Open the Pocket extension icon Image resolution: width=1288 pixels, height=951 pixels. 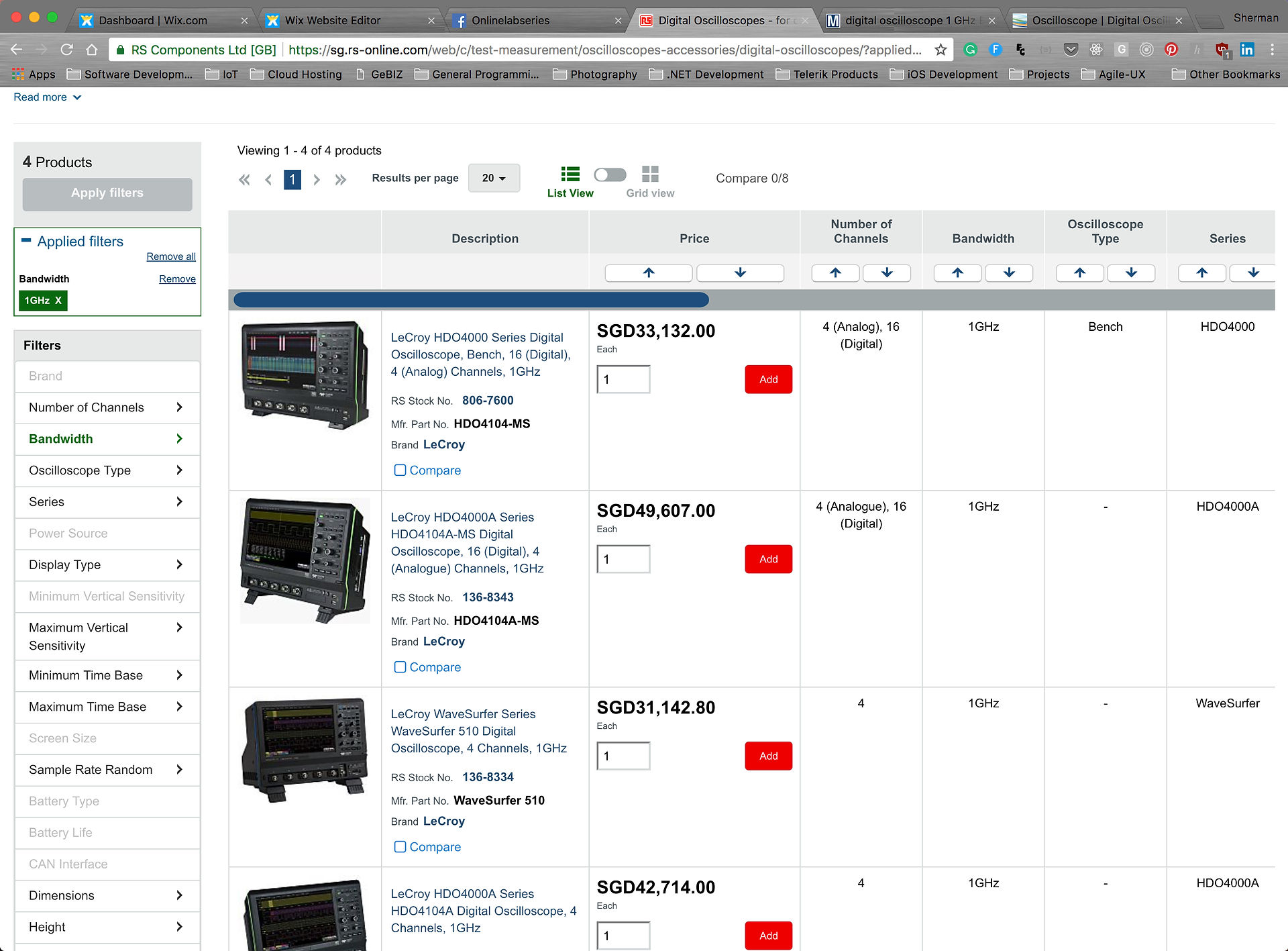[1071, 50]
